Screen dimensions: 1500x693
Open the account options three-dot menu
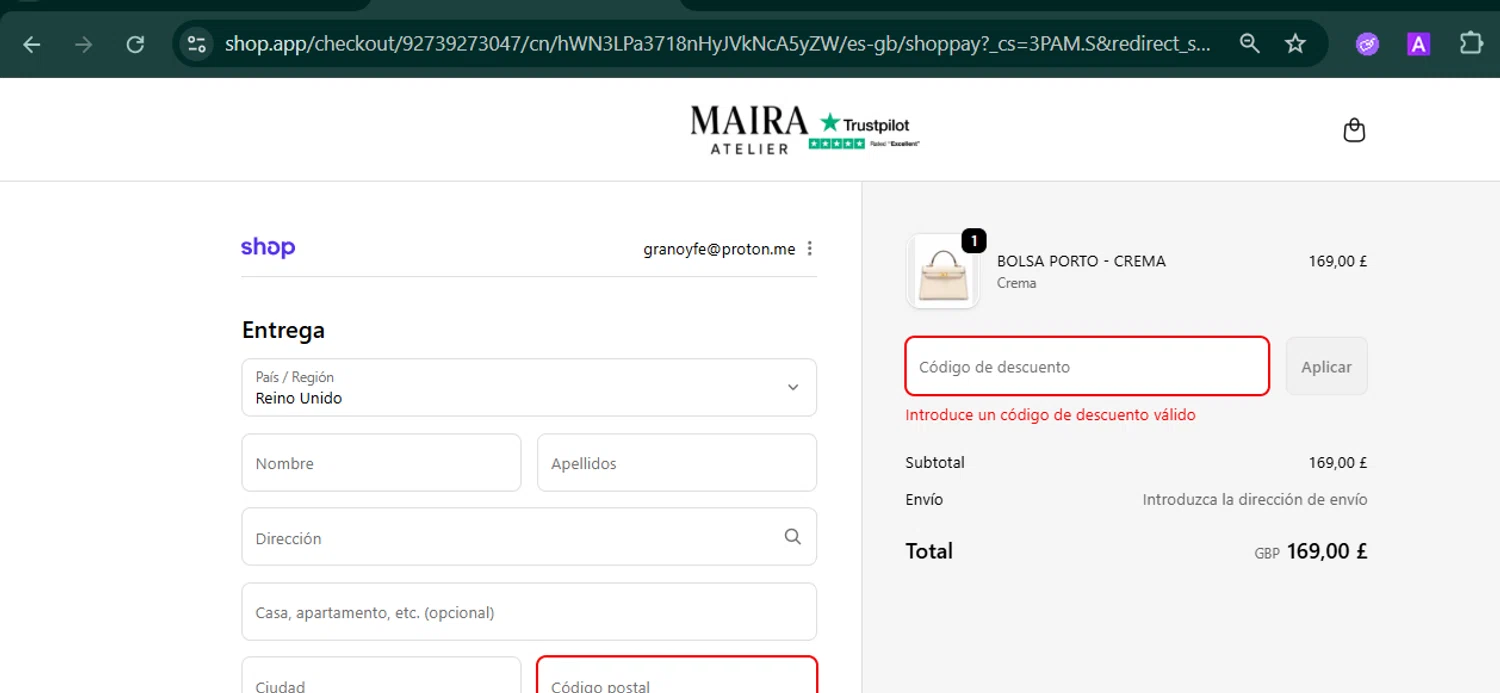tap(810, 249)
